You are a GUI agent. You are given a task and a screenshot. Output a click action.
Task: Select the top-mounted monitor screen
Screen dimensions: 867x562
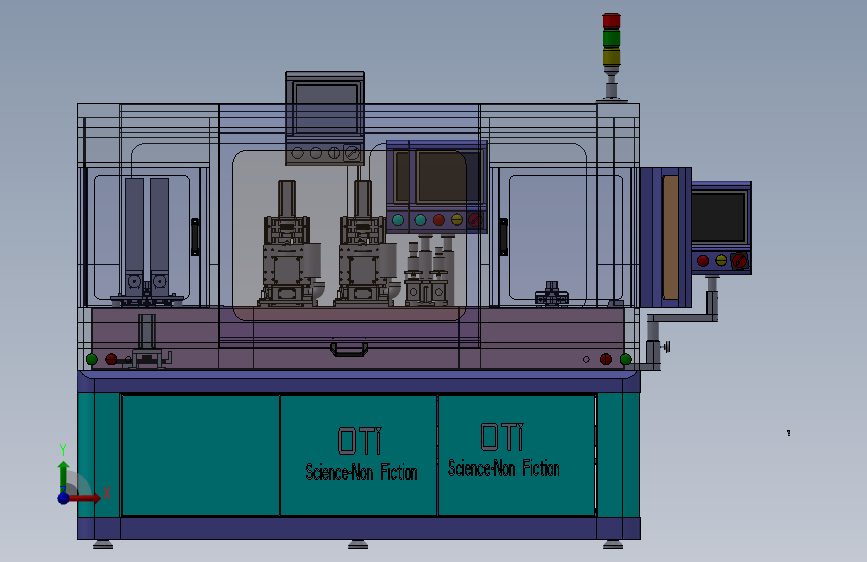[325, 108]
